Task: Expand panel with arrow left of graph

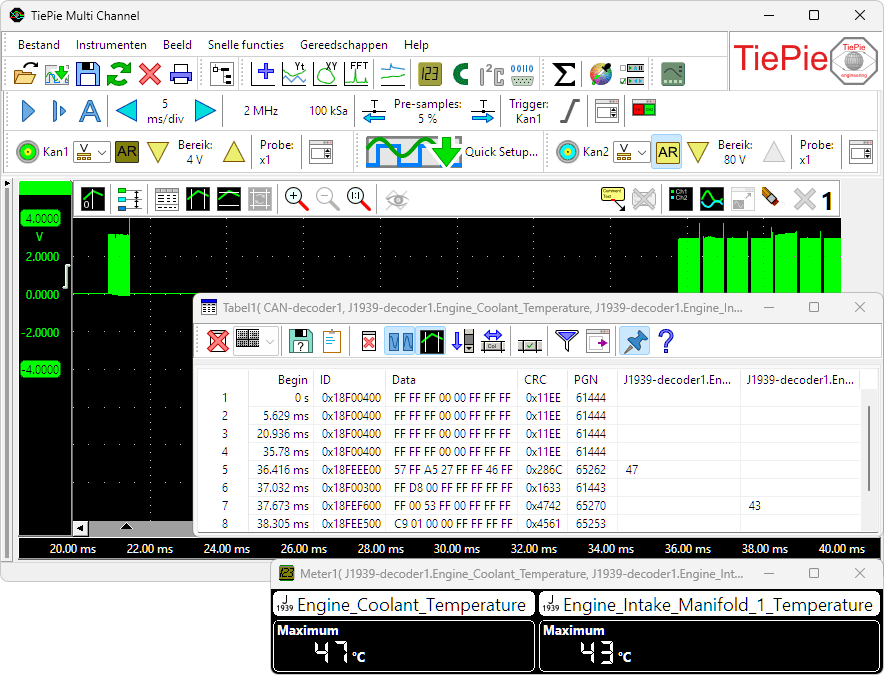Action: pyautogui.click(x=7, y=184)
